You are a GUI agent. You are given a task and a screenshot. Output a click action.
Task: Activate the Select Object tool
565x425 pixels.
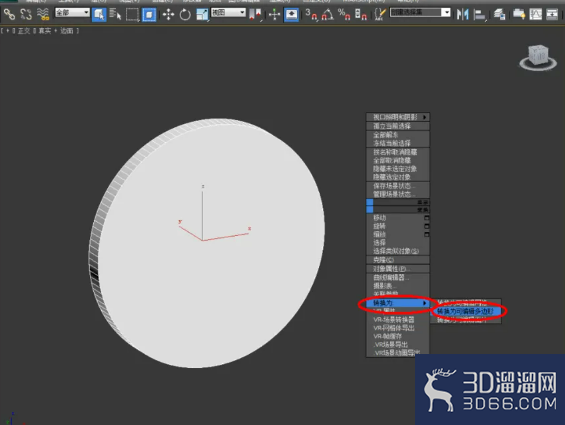99,14
